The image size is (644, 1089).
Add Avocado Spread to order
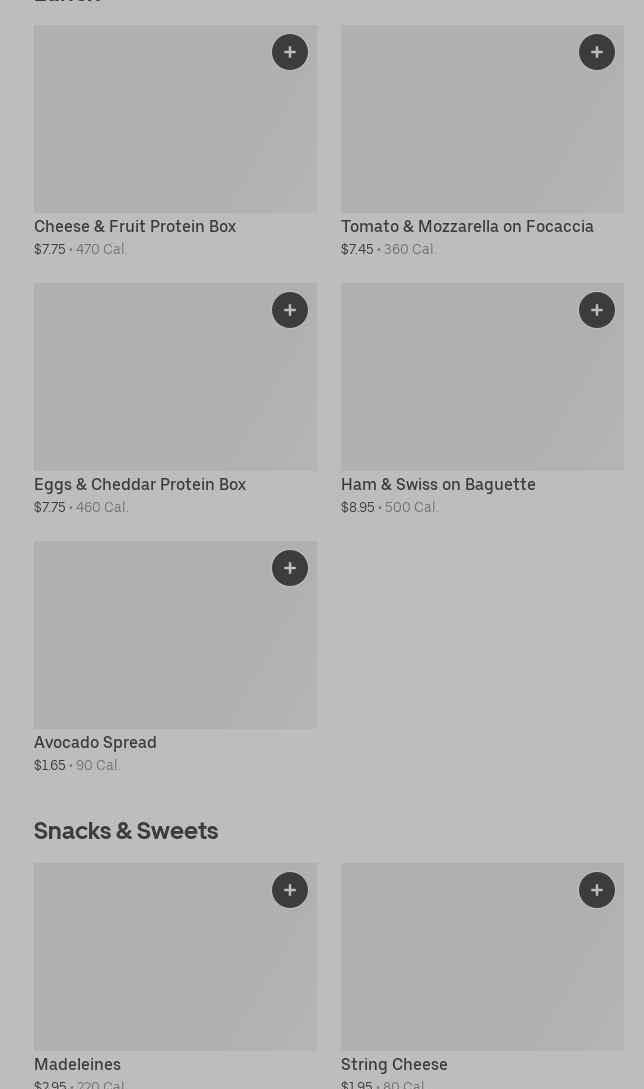coord(290,568)
